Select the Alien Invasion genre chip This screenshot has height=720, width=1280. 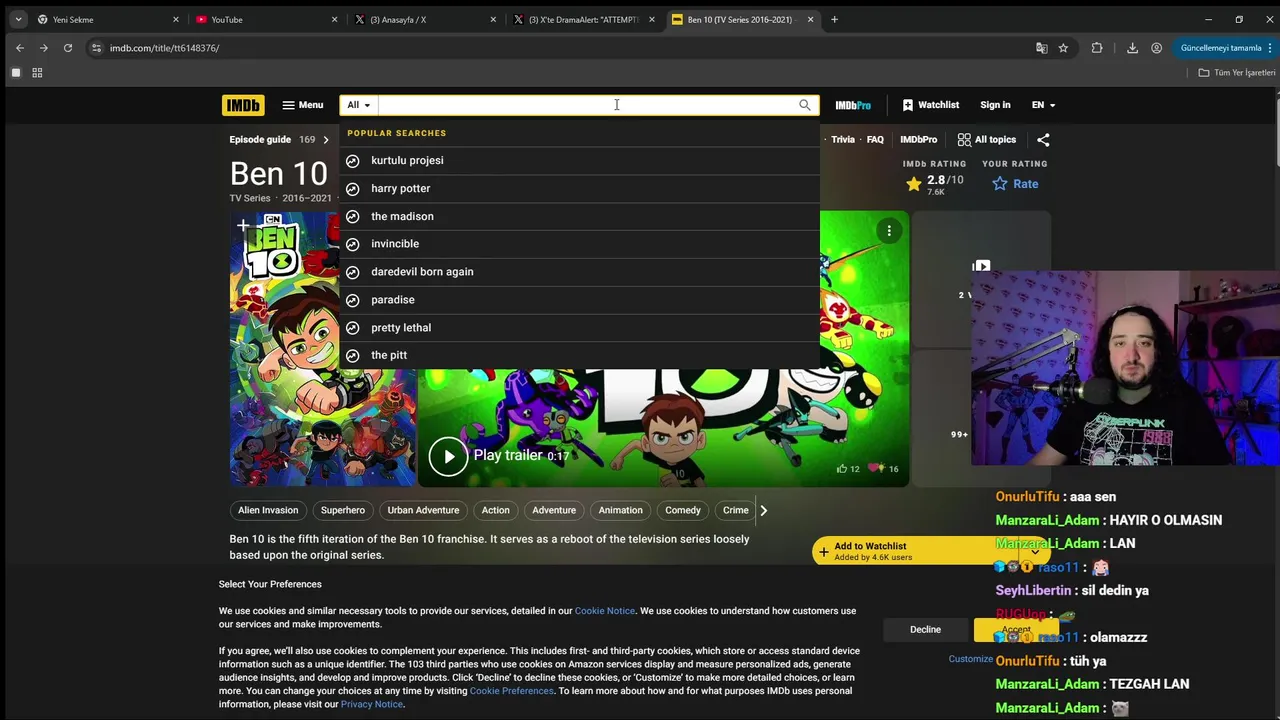click(x=268, y=510)
